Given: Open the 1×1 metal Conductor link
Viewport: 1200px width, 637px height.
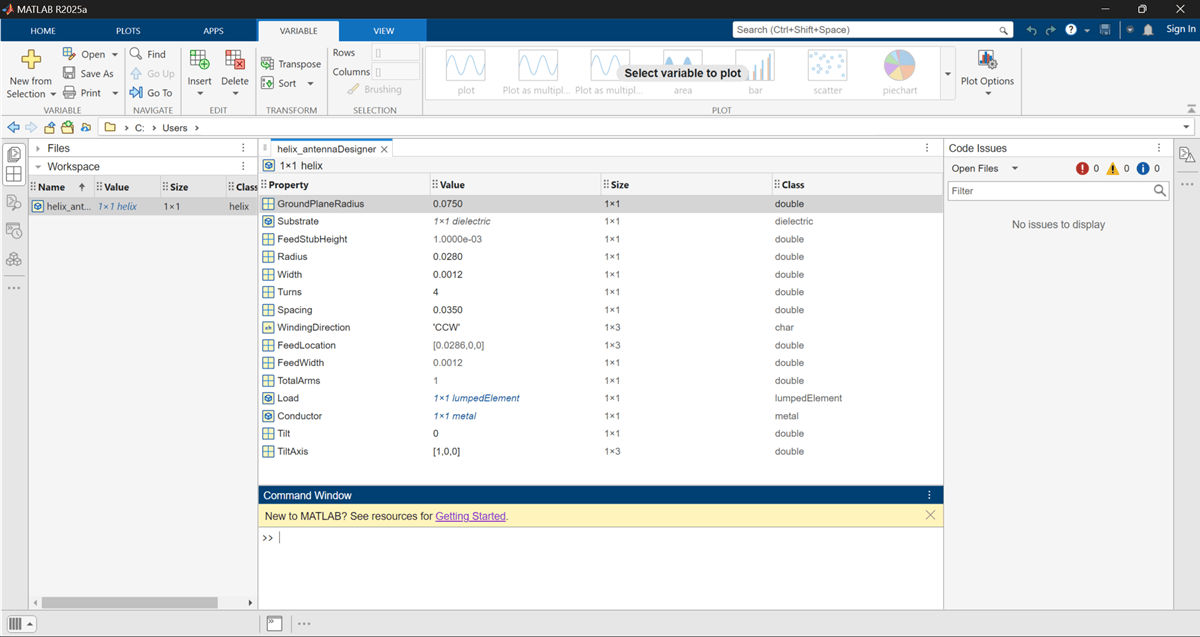Looking at the screenshot, I should pyautogui.click(x=454, y=416).
